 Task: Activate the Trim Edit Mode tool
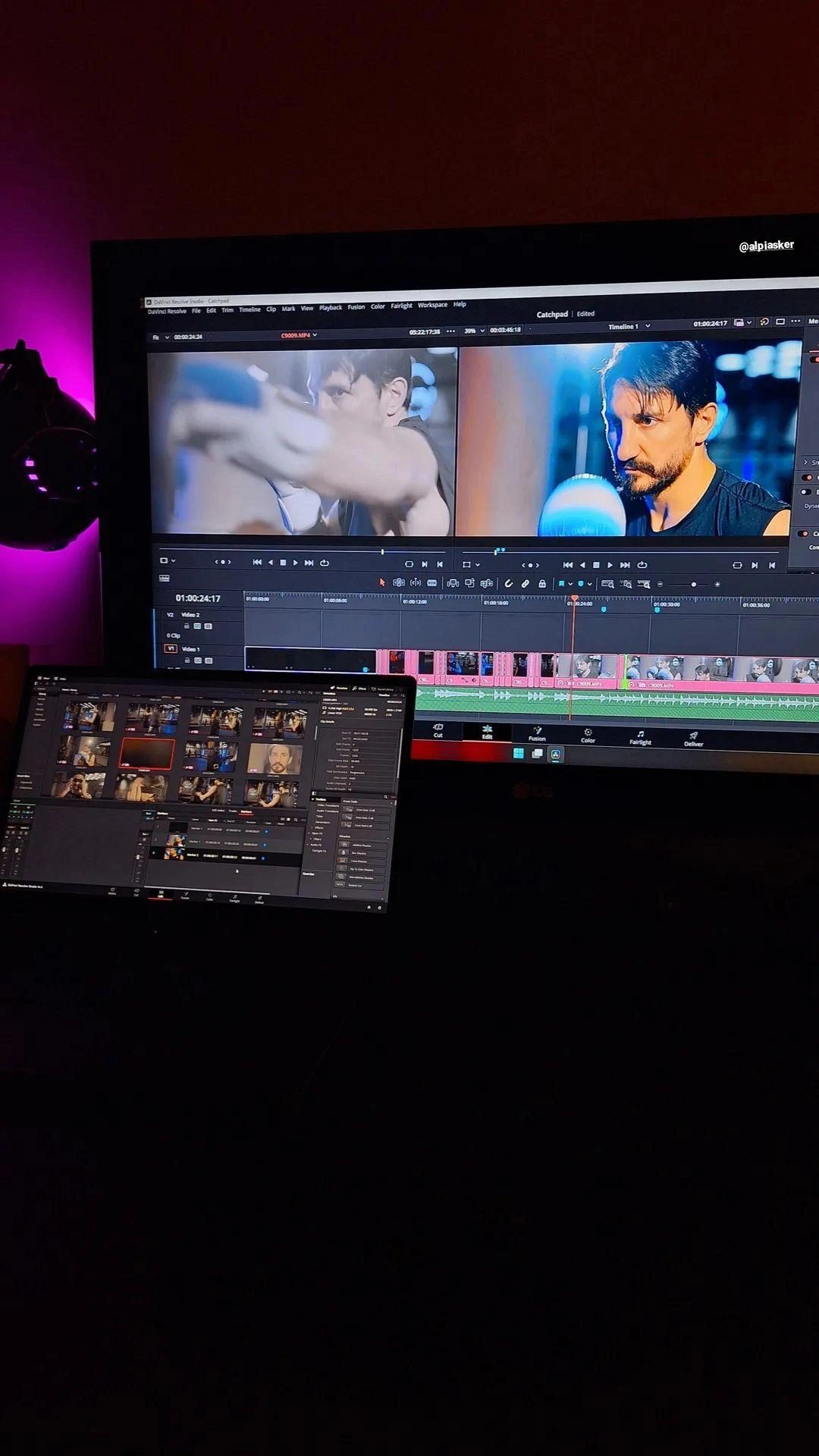pos(399,582)
